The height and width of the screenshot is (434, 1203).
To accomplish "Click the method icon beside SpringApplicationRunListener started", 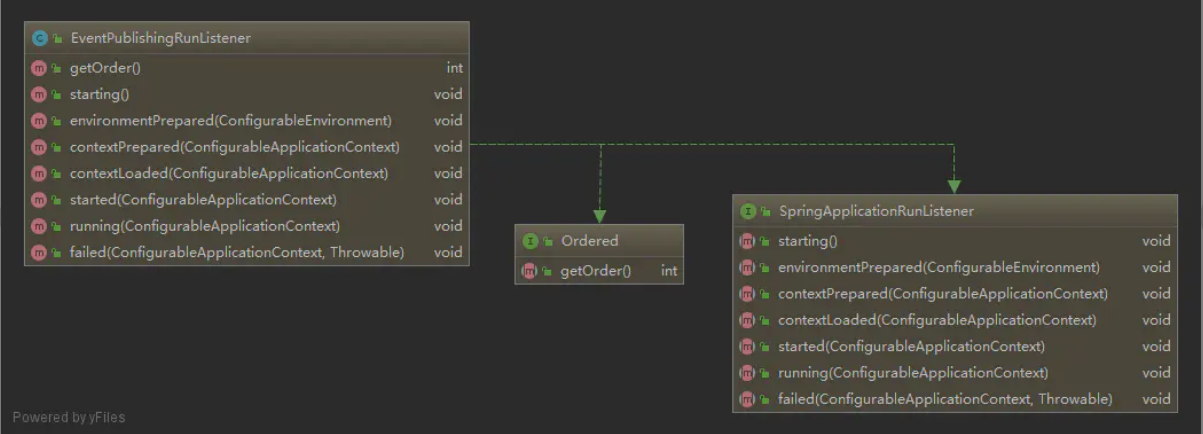I will tap(747, 346).
